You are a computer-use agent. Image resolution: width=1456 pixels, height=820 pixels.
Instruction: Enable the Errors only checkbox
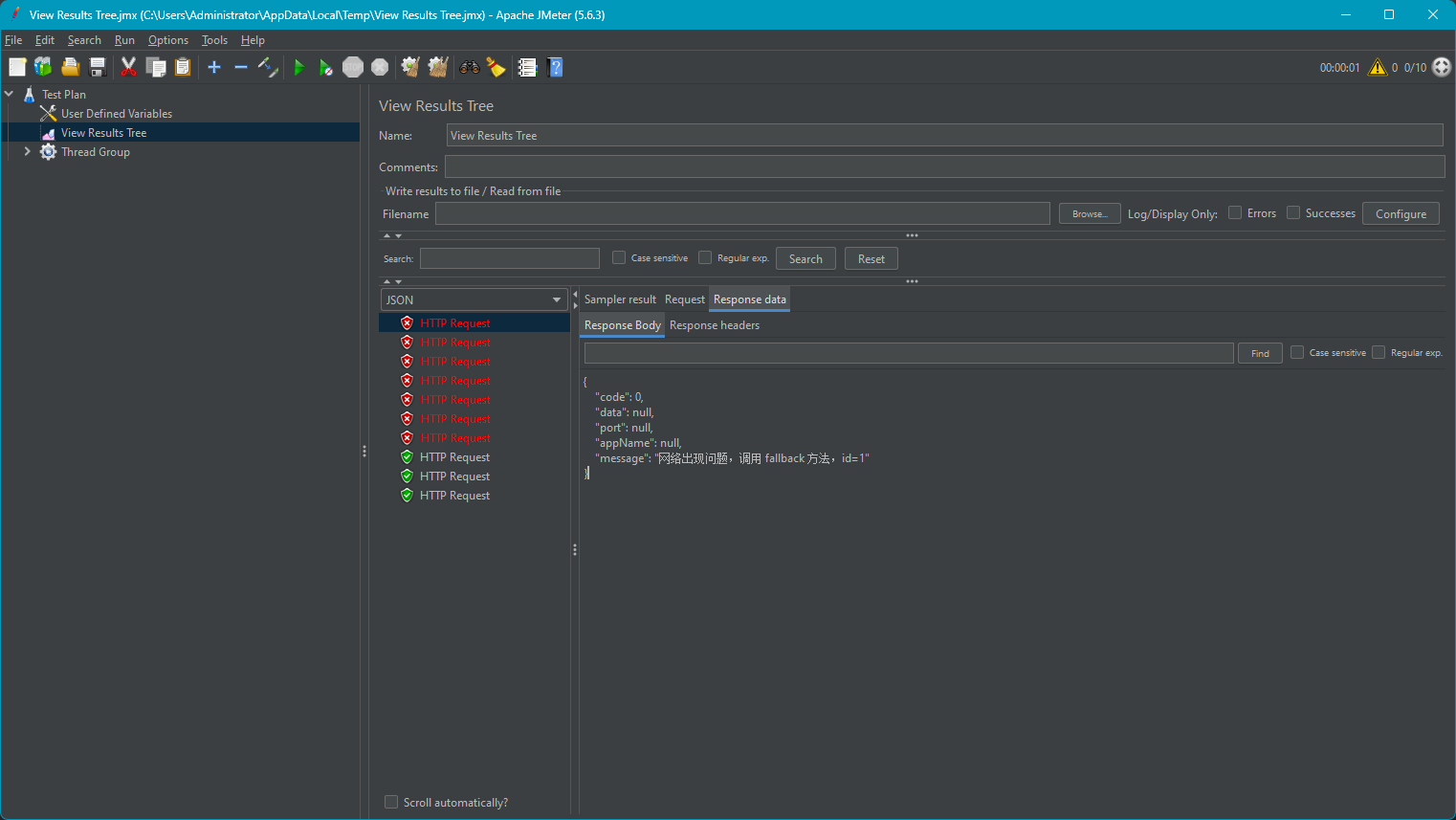click(1235, 212)
